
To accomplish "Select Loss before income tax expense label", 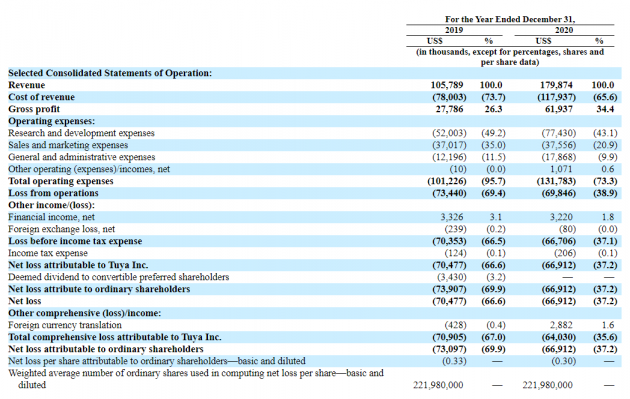I will [75, 241].
